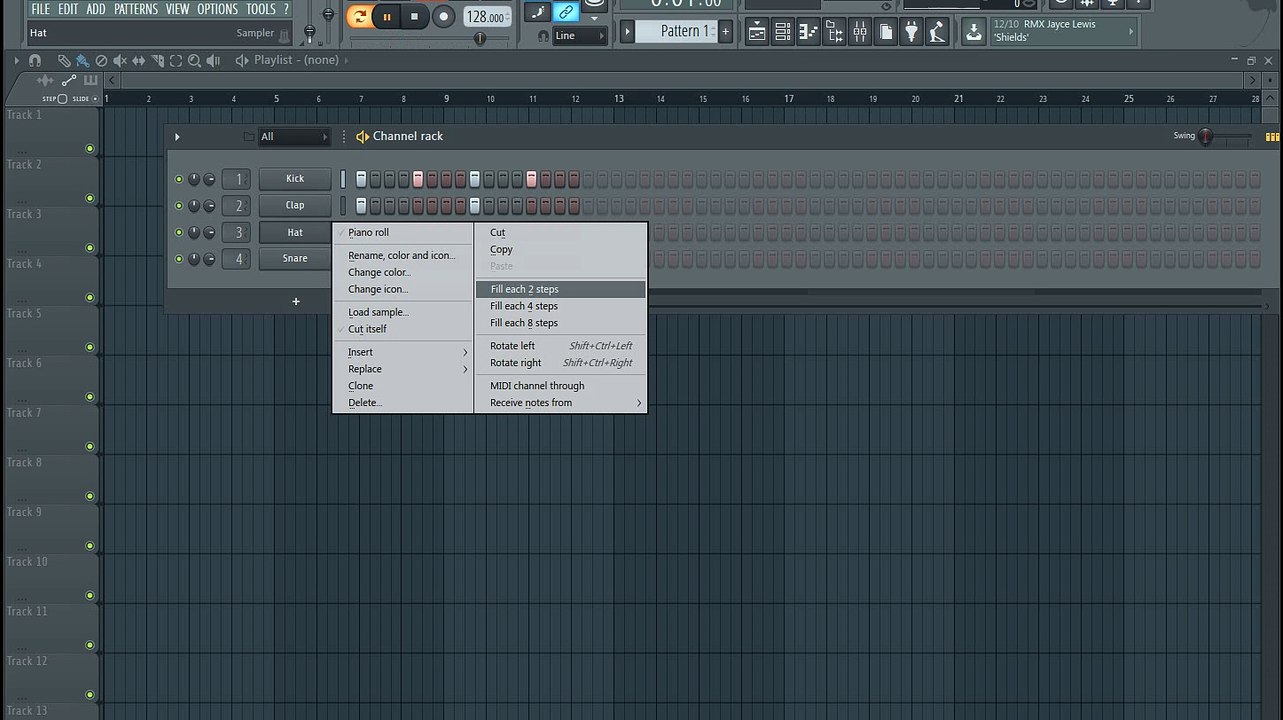Open the TOOLS menu
This screenshot has height=720, width=1283.
click(261, 9)
